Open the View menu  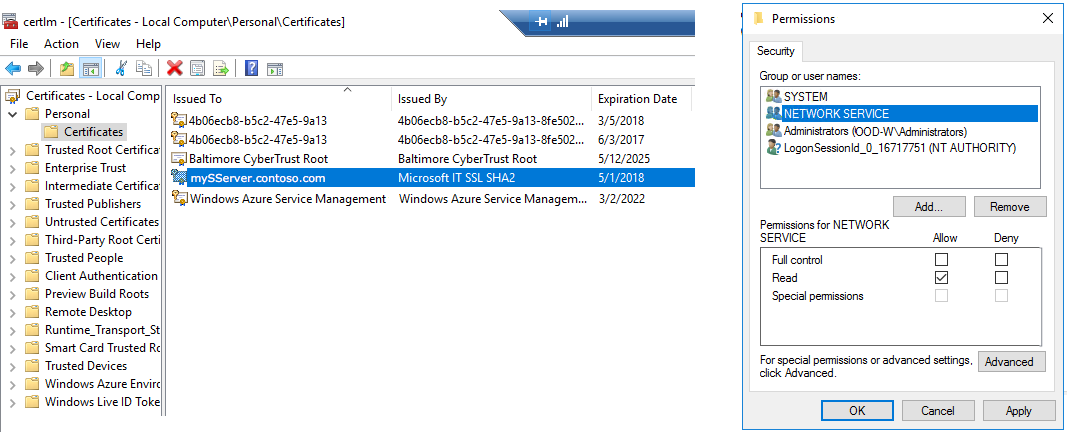pos(108,44)
